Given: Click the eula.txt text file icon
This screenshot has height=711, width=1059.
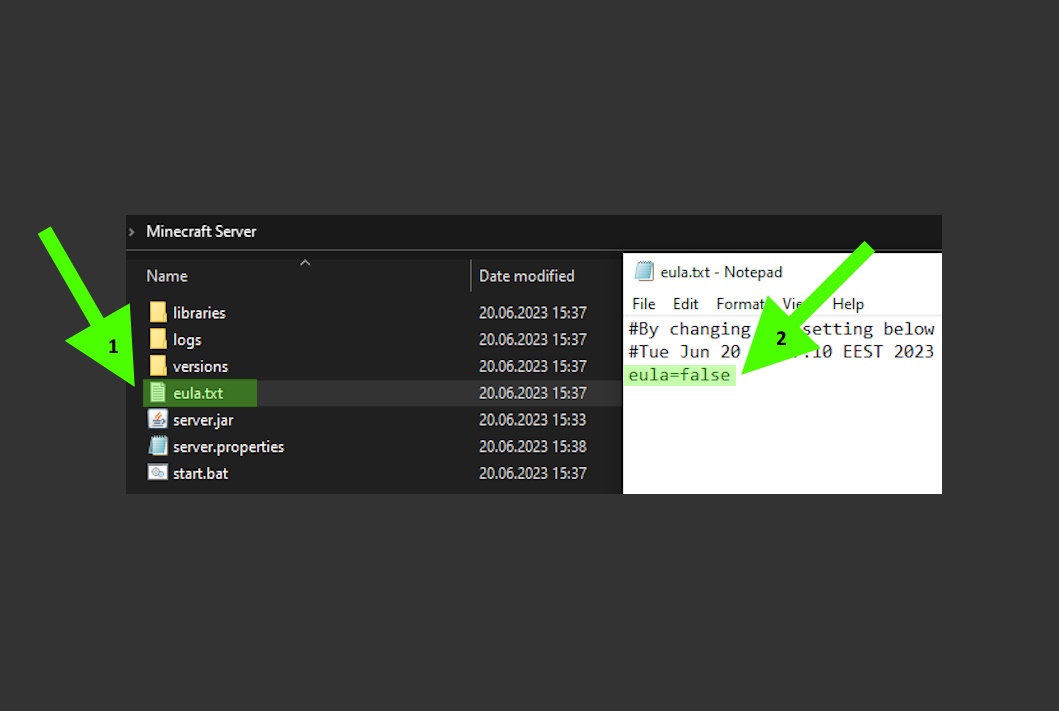Looking at the screenshot, I should [157, 392].
